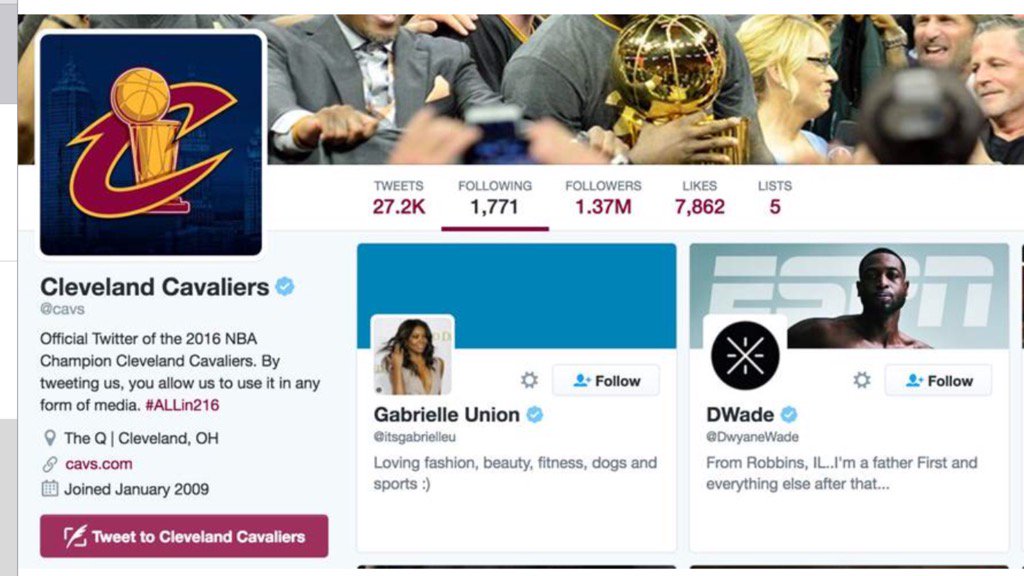Open Gabrielle Union's gear settings icon
The image size is (1024, 576).
[x=529, y=380]
